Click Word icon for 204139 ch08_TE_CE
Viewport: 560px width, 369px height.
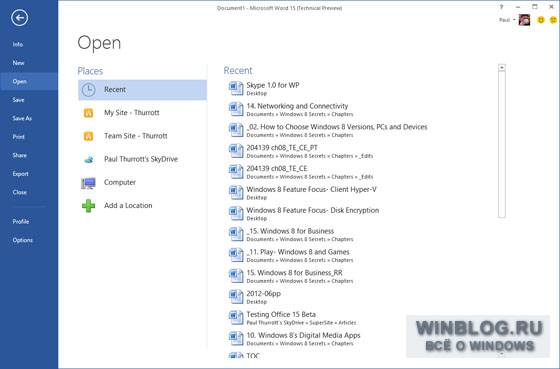click(x=236, y=171)
